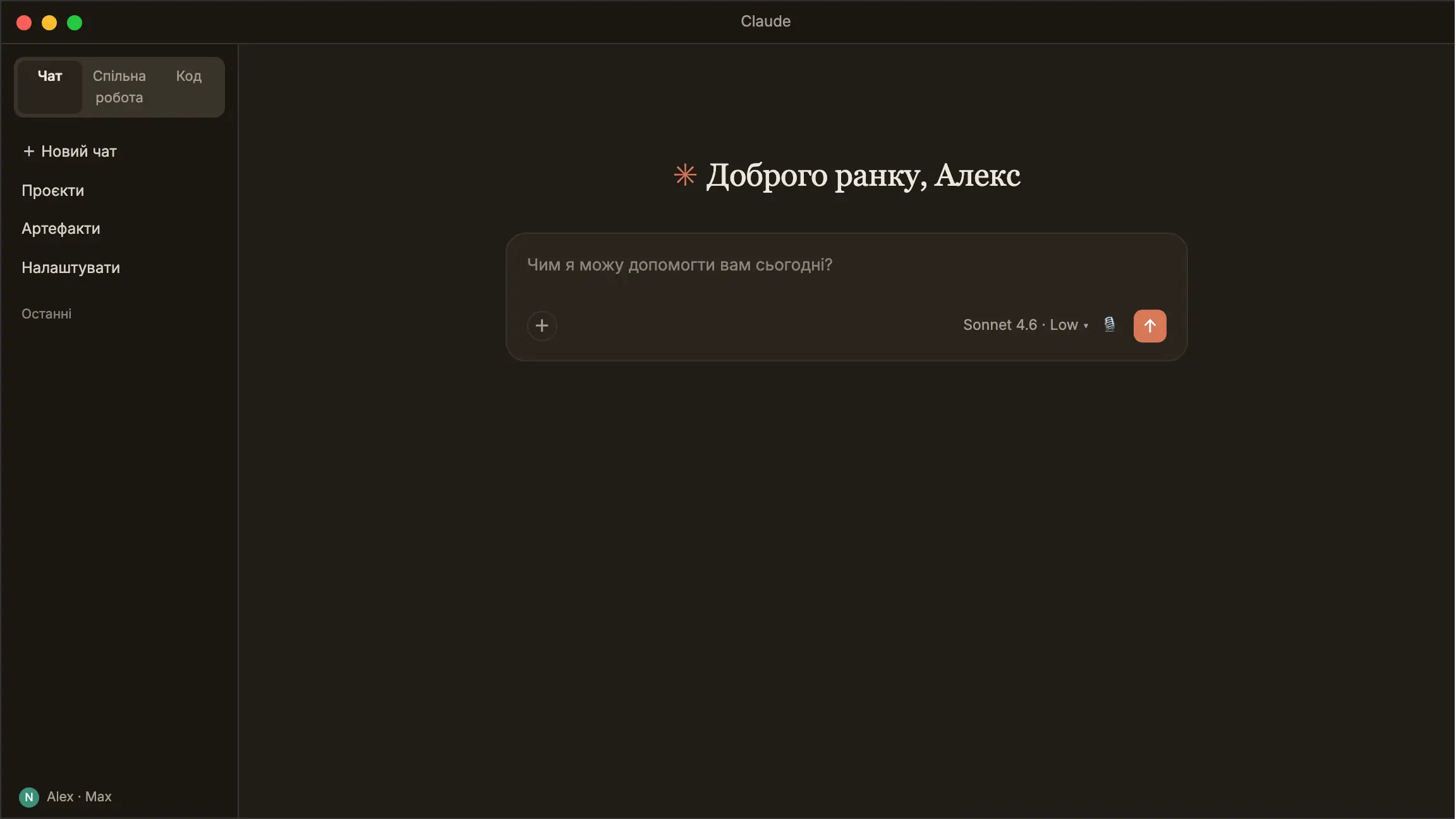Click the orange Claude asterisk logo

coord(685,175)
